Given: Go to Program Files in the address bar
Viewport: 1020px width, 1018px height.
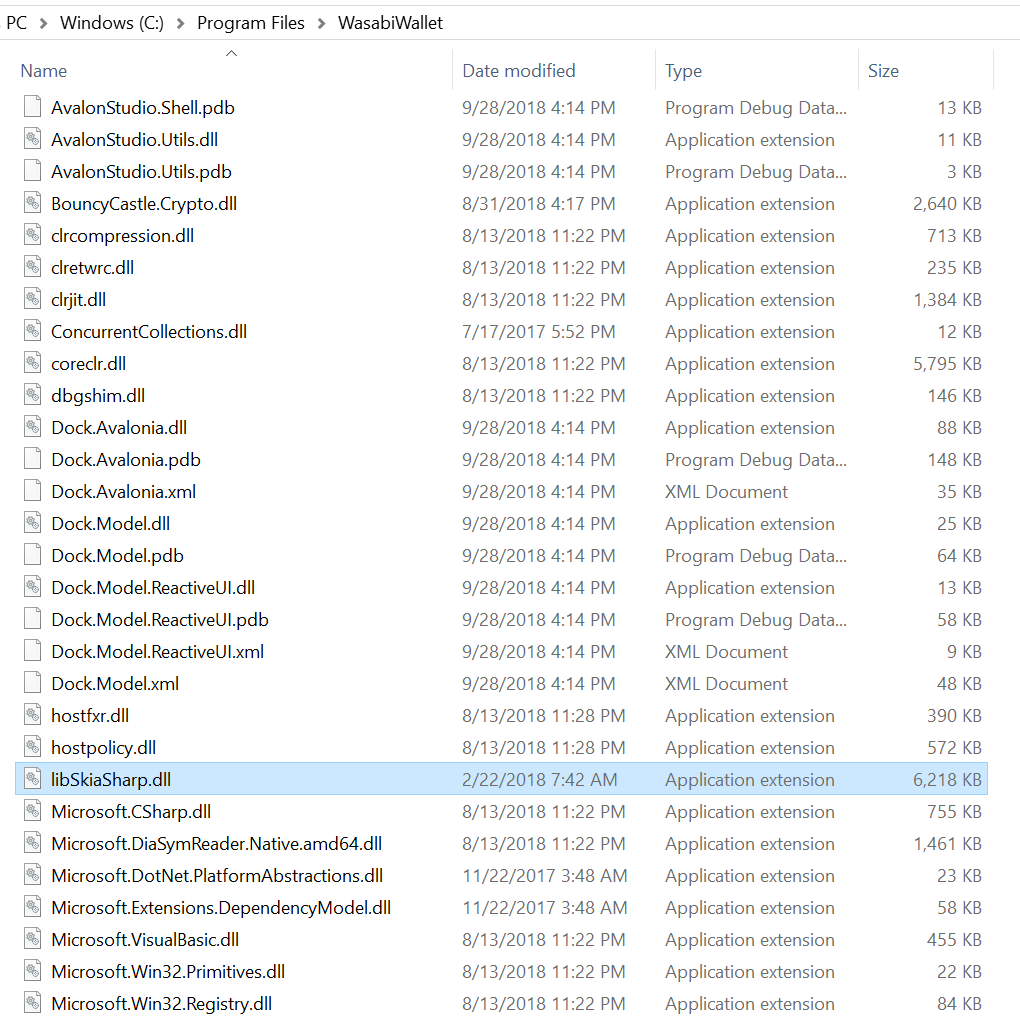Looking at the screenshot, I should 250,23.
